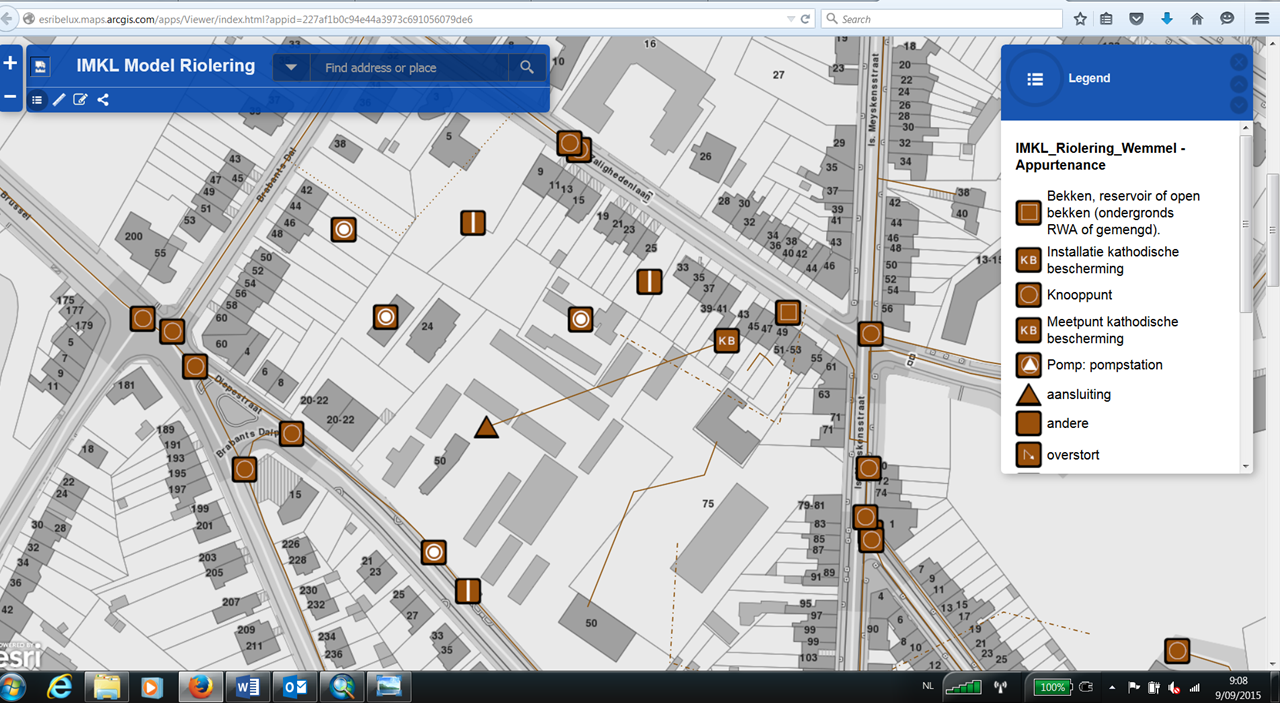Click the Meetpunt kathodische bescherming legend symbol

(1028, 330)
